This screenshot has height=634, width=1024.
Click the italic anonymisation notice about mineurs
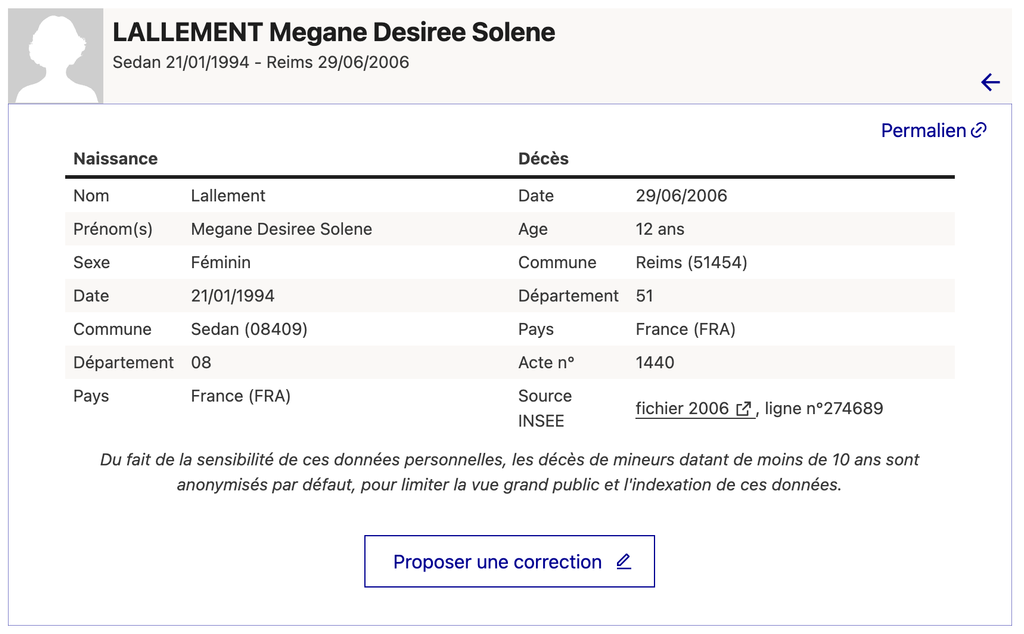coord(509,472)
